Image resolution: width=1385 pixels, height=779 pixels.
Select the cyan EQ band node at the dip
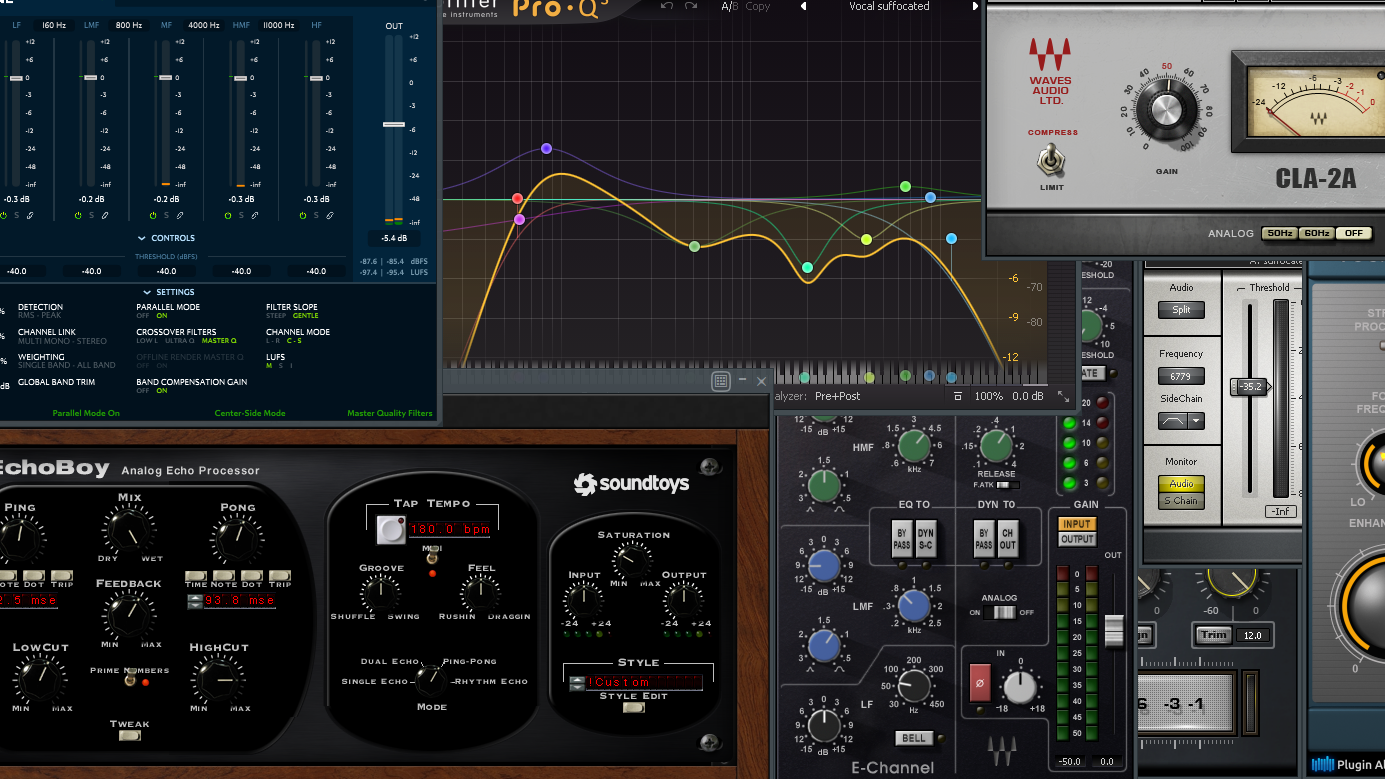[x=807, y=268]
